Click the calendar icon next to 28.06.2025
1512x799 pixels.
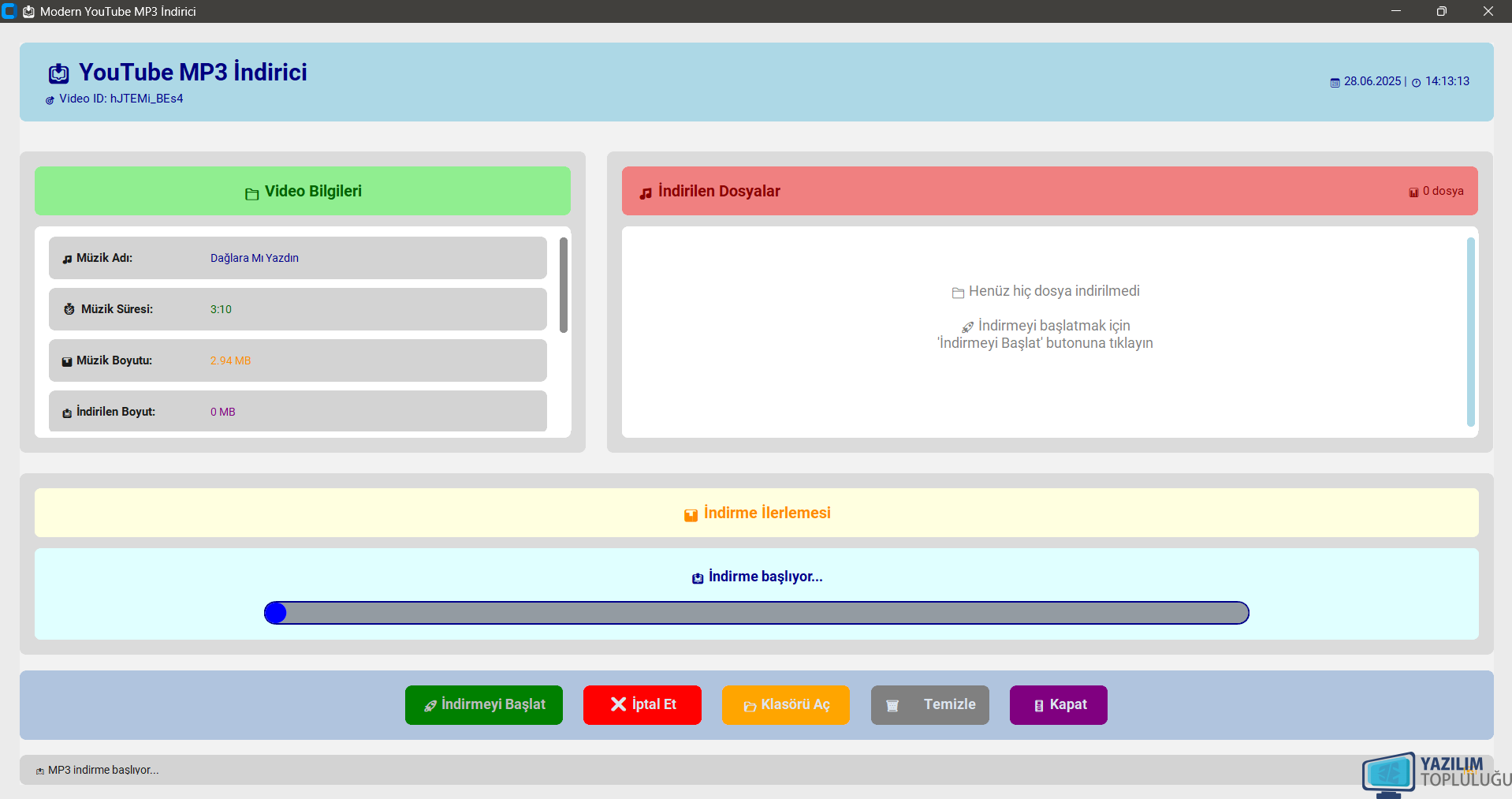click(1335, 83)
